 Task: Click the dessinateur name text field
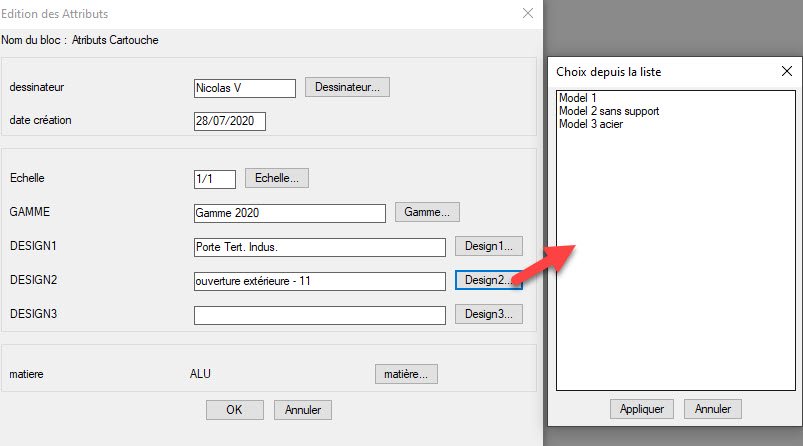tap(244, 88)
